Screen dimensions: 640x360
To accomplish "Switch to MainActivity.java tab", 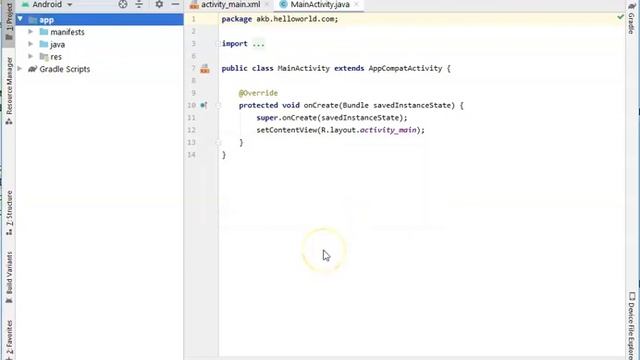I will pyautogui.click(x=320, y=4).
